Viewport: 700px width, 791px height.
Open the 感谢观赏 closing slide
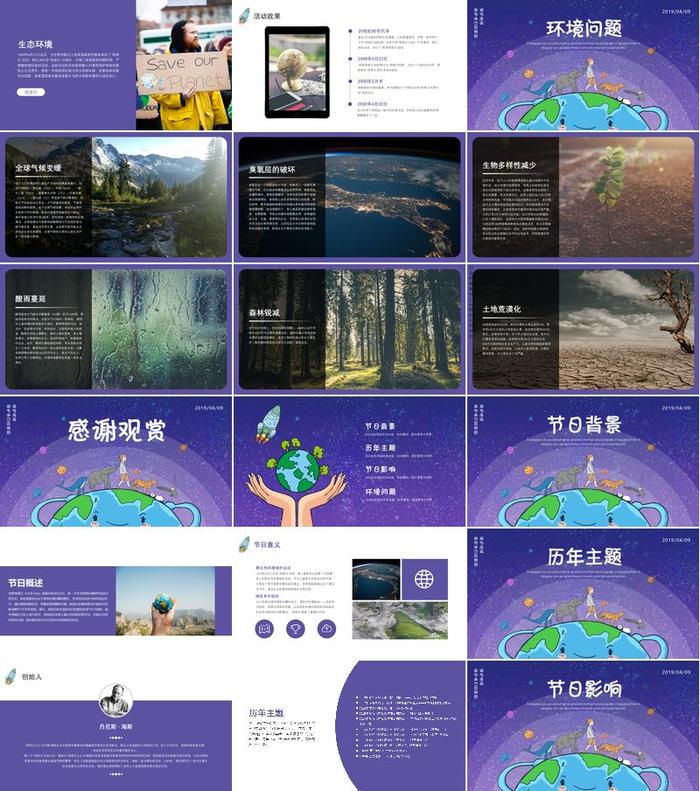point(116,461)
